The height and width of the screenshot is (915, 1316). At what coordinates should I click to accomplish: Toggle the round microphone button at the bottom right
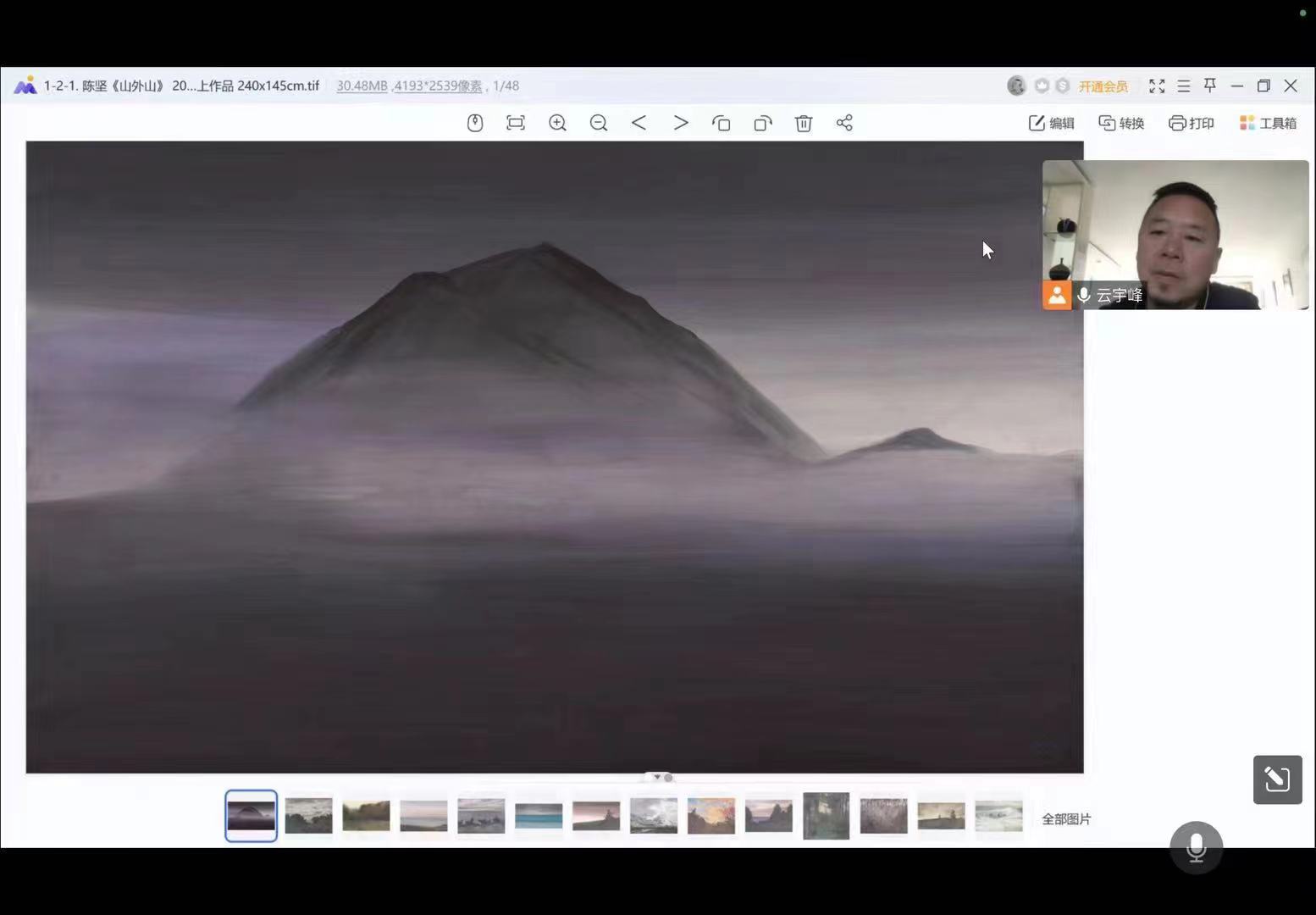pyautogui.click(x=1196, y=846)
